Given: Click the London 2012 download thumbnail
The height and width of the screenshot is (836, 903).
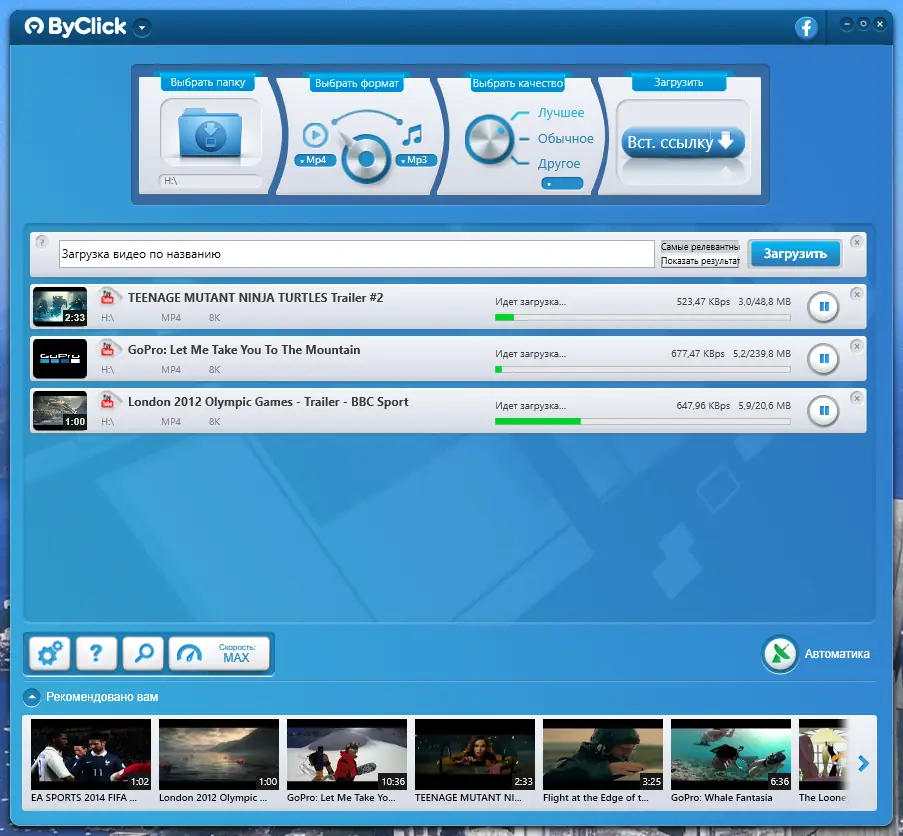Looking at the screenshot, I should (60, 411).
